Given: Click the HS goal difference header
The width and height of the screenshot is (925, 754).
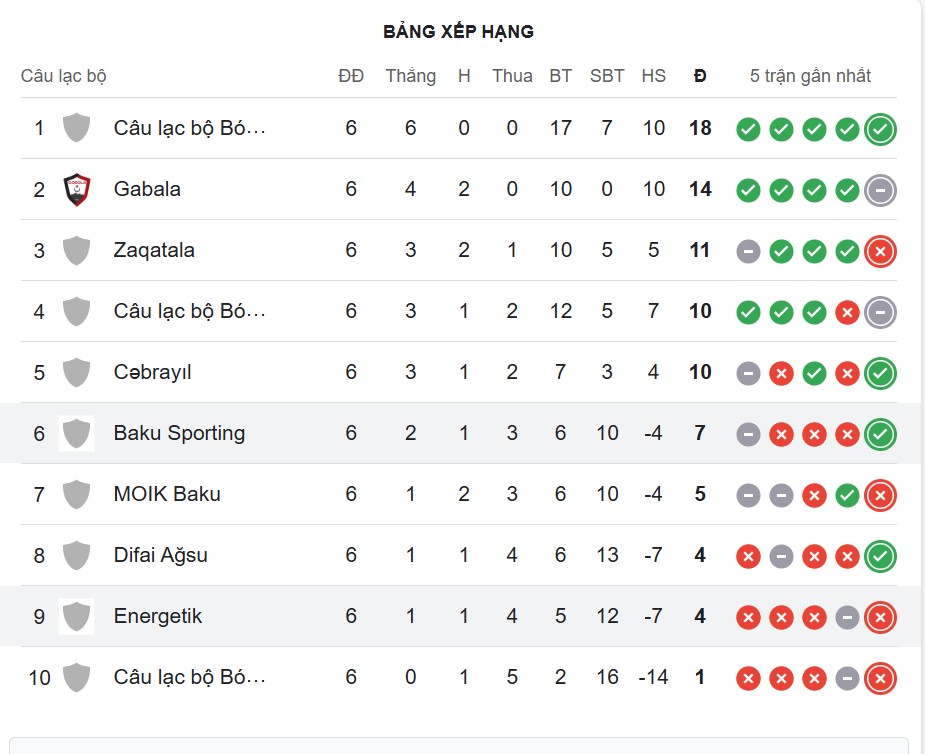Looking at the screenshot, I should click(653, 76).
